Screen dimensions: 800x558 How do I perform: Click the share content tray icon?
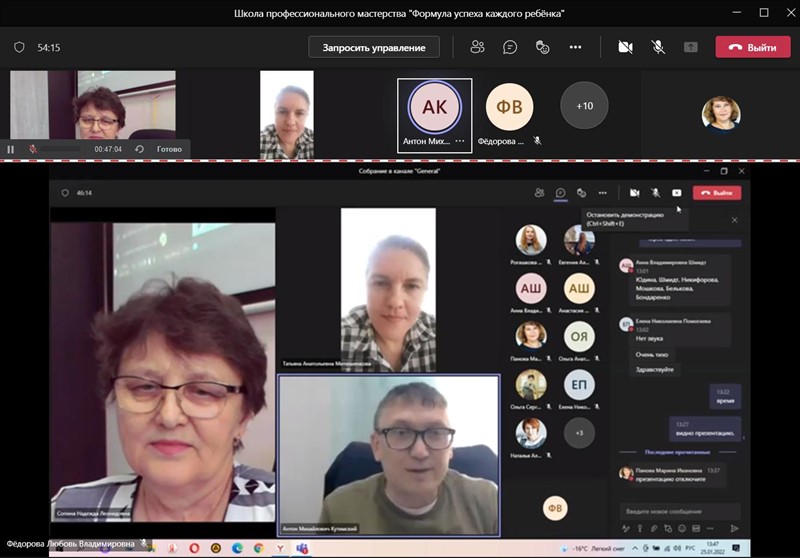point(691,47)
